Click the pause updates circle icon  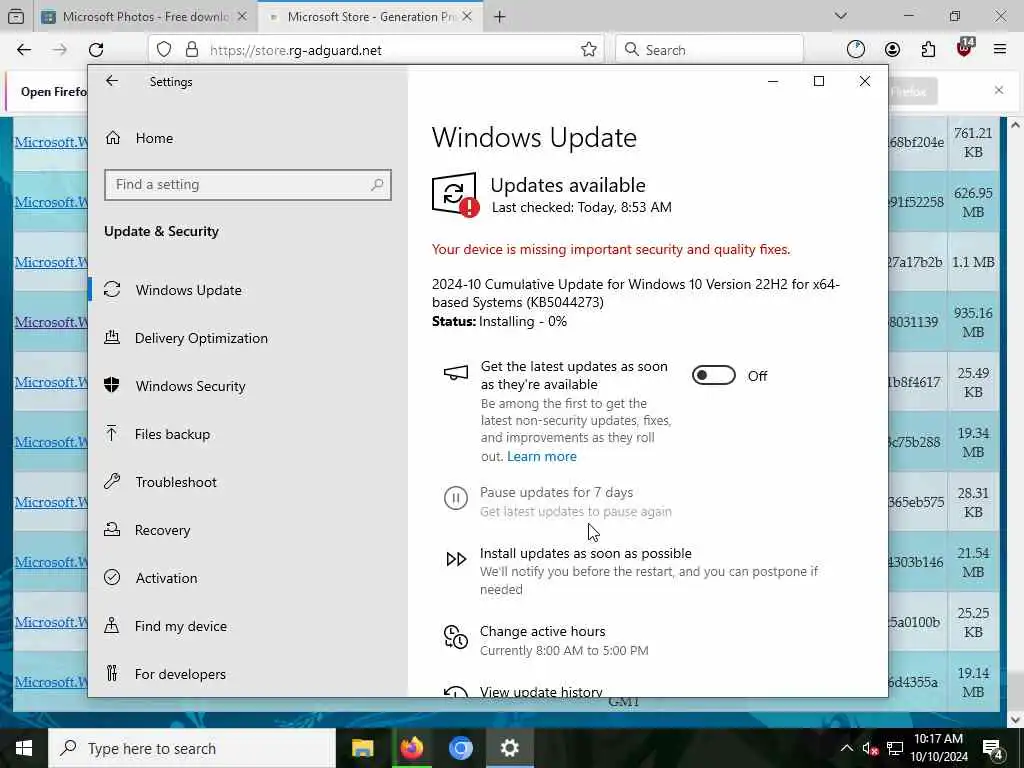[x=456, y=498]
